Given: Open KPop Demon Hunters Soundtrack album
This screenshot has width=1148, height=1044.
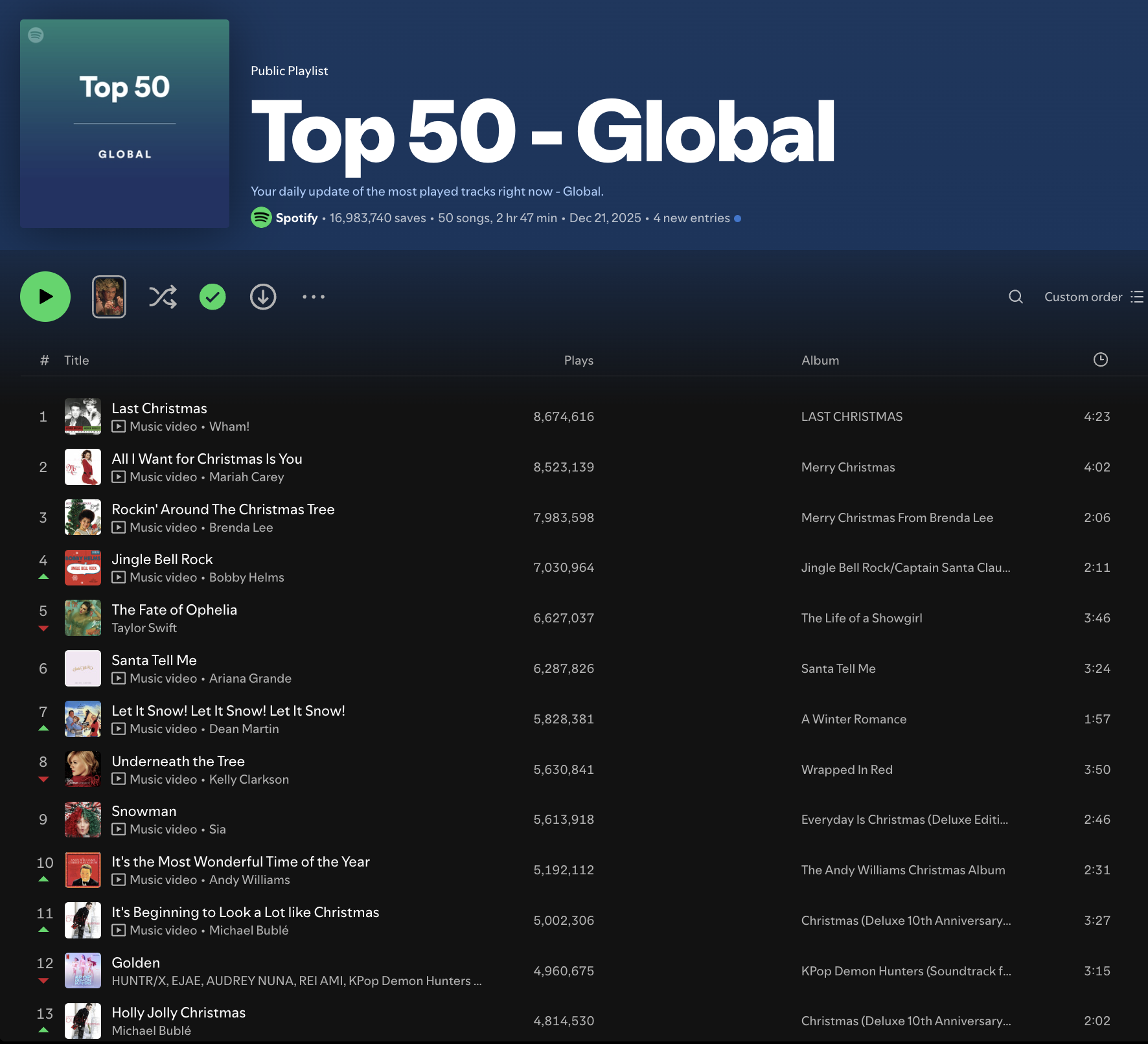Looking at the screenshot, I should pos(906,971).
